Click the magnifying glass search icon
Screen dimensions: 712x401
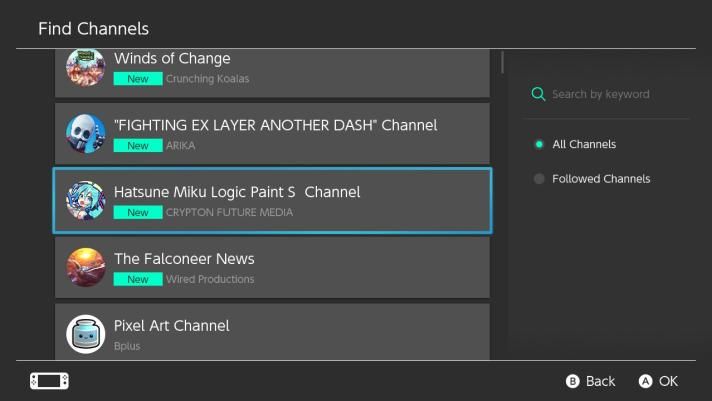539,94
